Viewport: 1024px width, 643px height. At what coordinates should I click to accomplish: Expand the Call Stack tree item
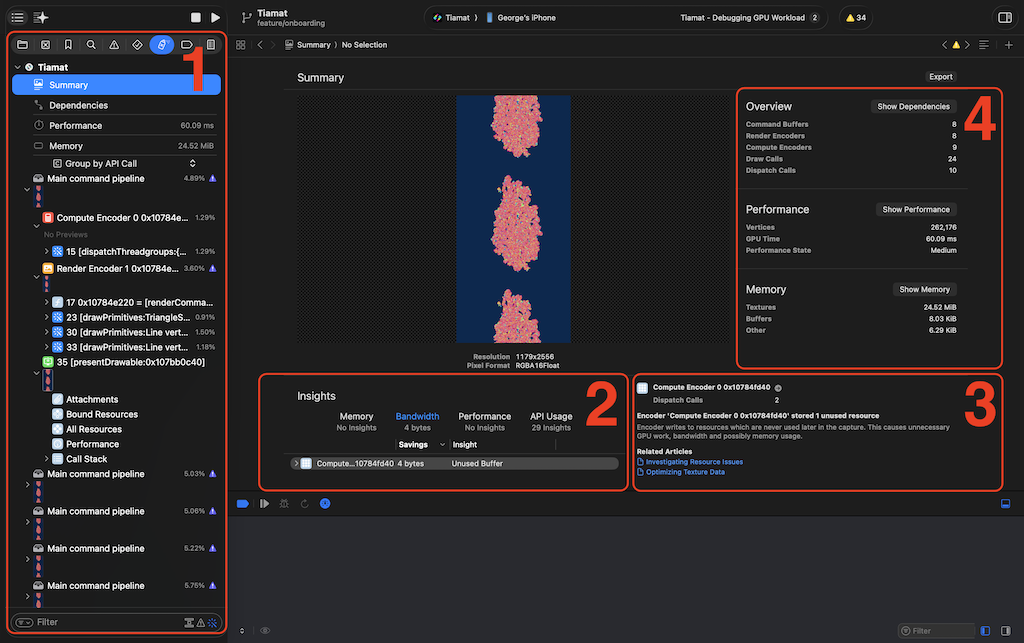click(47, 459)
